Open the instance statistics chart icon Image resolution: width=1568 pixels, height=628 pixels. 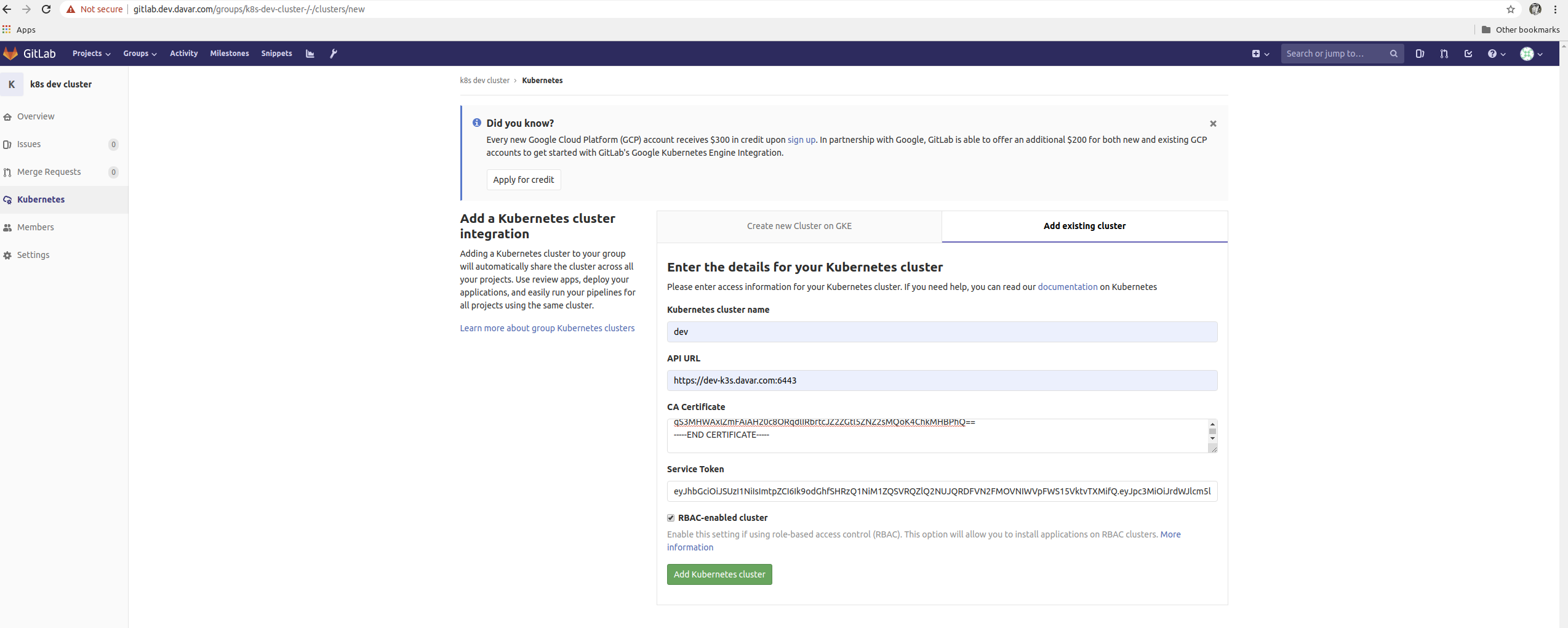310,54
